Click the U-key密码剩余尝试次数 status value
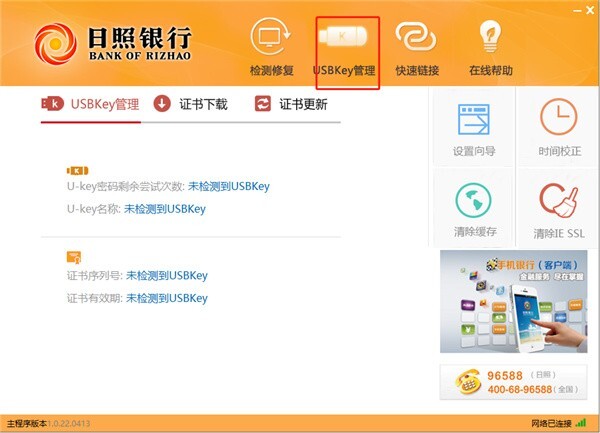 coord(229,186)
